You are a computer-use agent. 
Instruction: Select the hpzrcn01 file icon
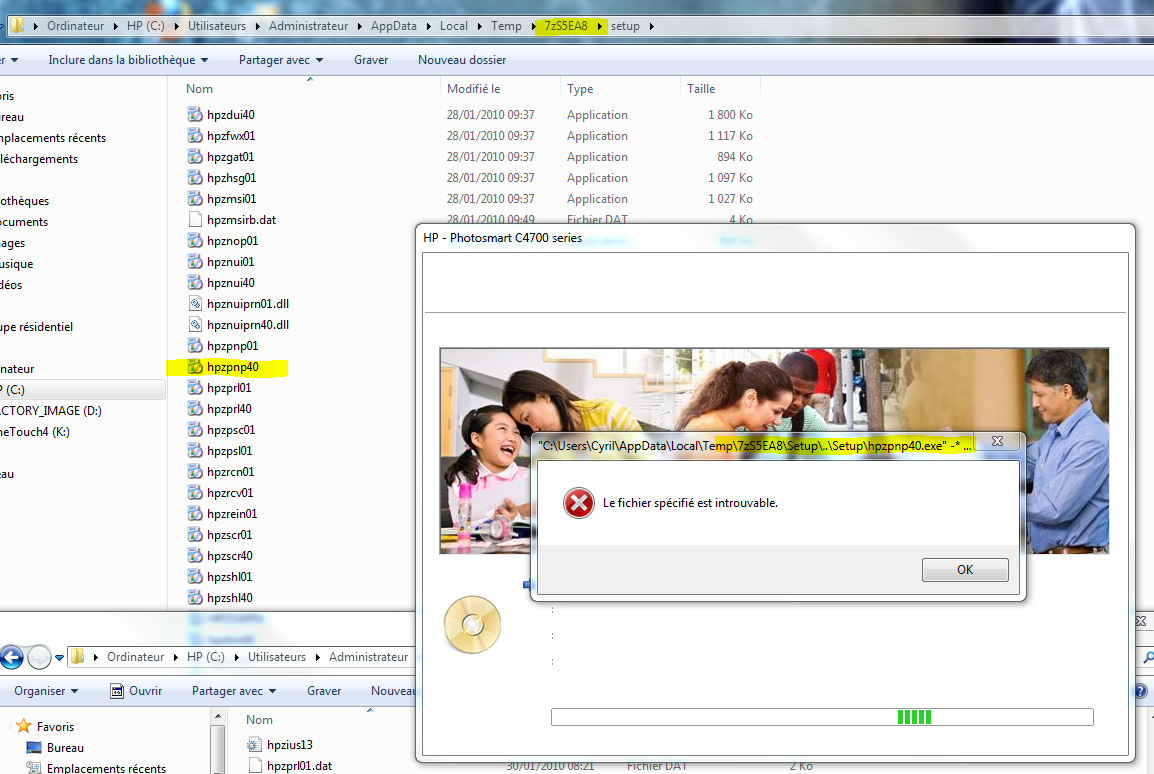coord(195,471)
